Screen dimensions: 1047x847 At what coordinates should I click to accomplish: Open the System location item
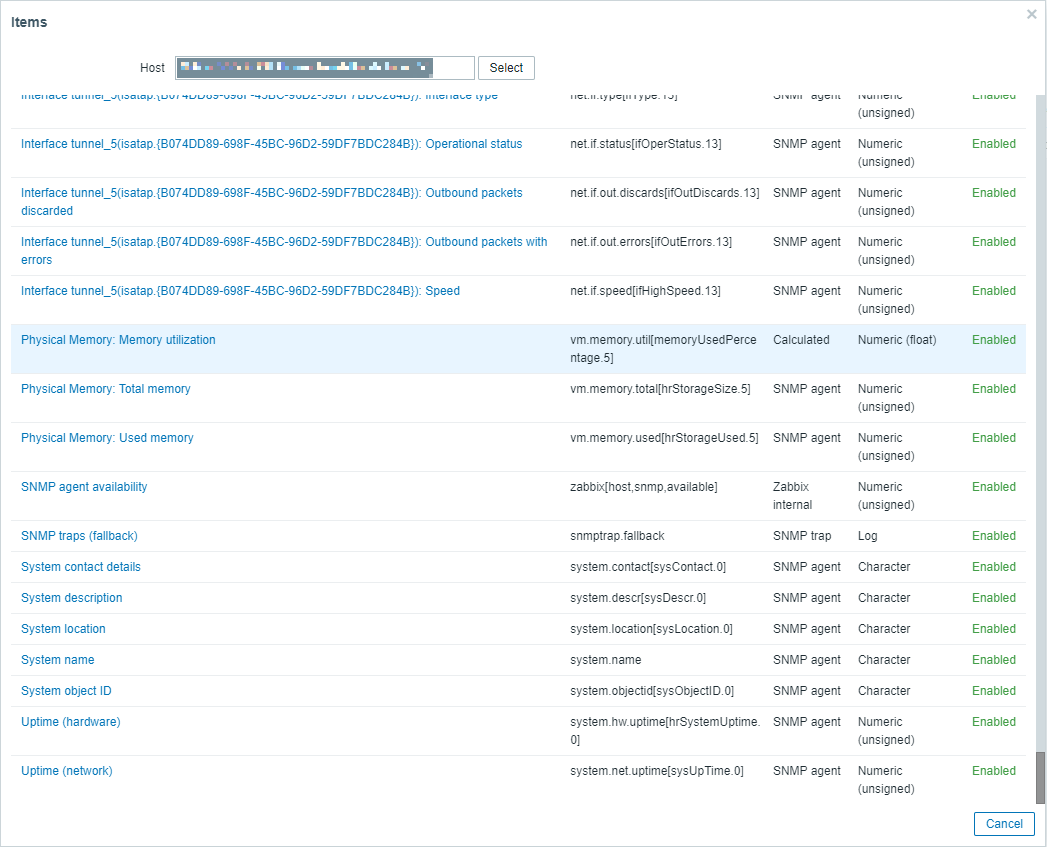coord(63,628)
